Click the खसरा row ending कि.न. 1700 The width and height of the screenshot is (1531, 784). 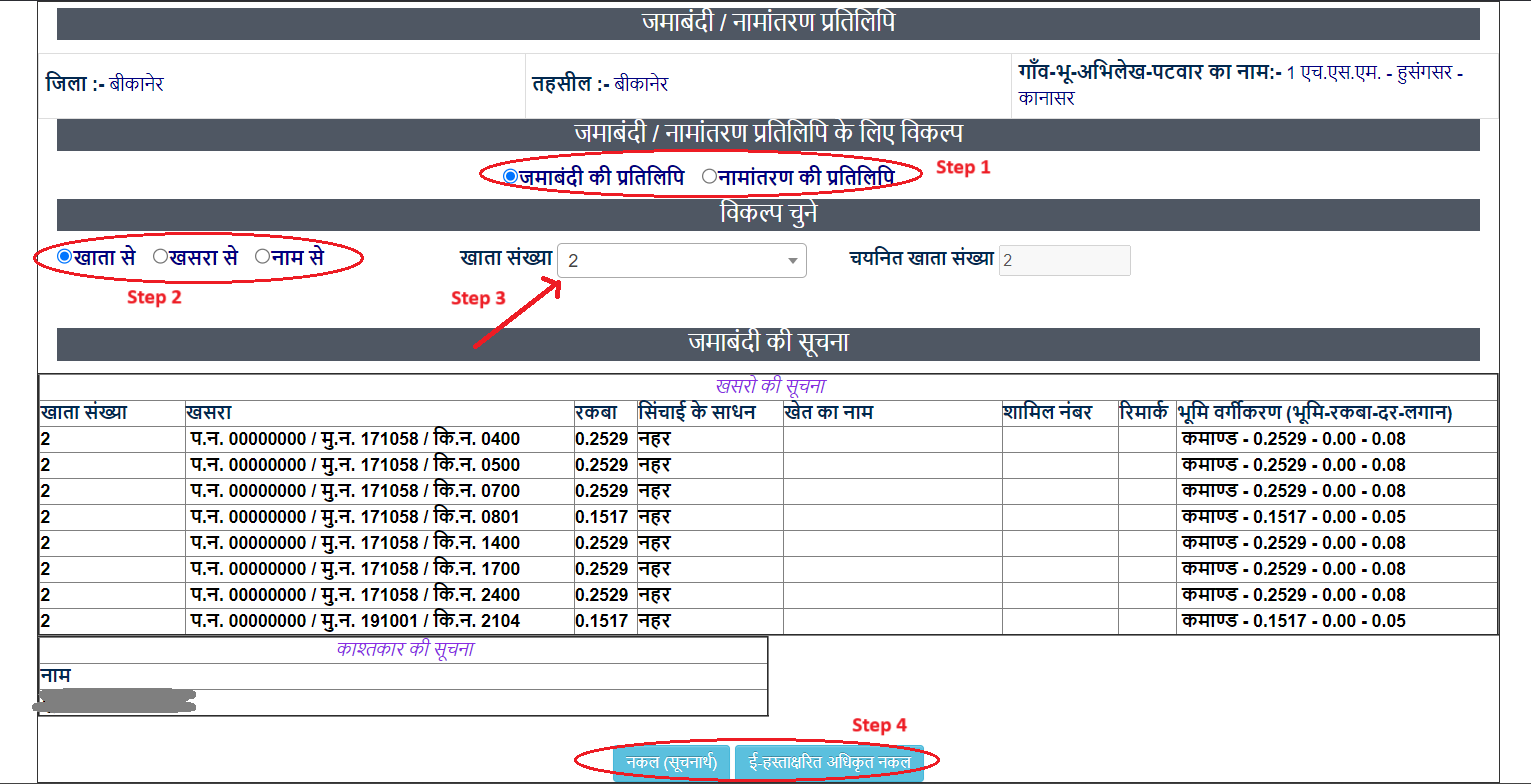click(355, 569)
